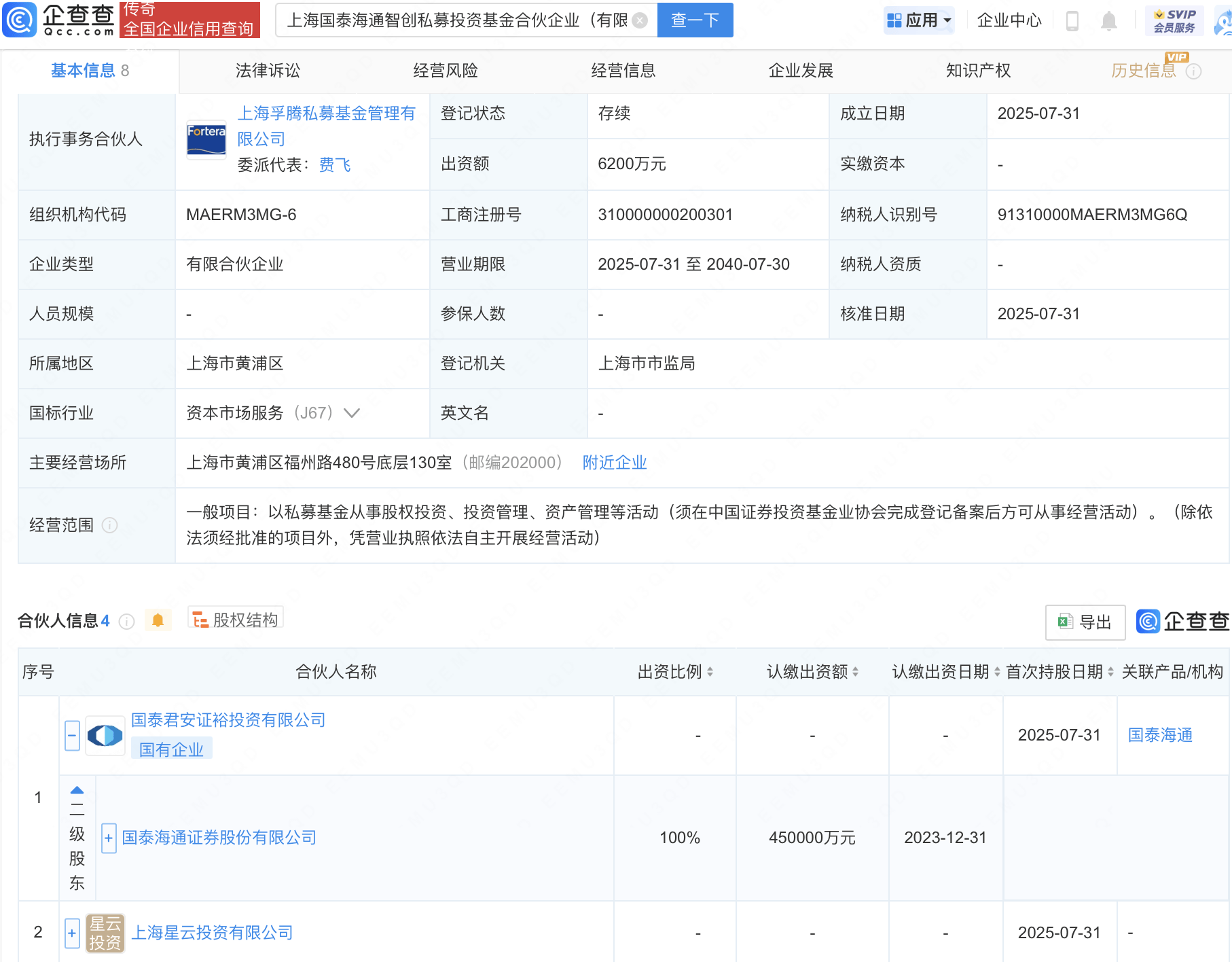Click 附近企业 link
This screenshot has width=1232, height=962.
[x=615, y=463]
